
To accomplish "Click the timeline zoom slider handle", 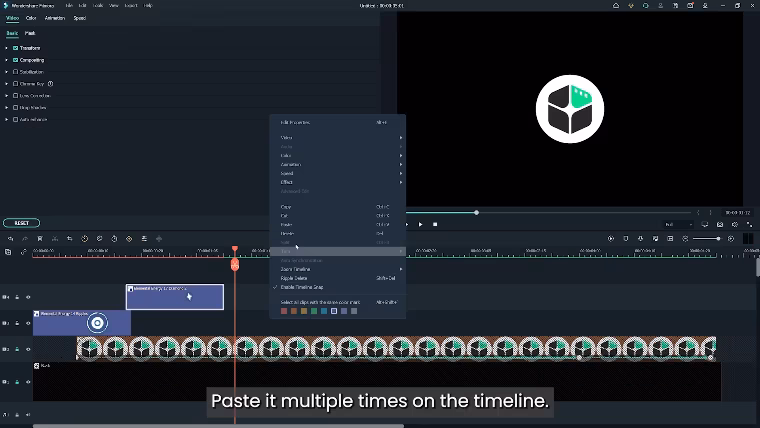I will [718, 238].
